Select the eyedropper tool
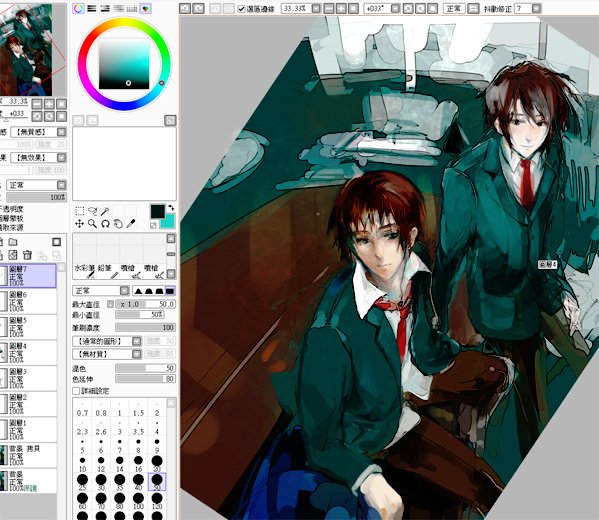599x520 pixels. coord(131,224)
